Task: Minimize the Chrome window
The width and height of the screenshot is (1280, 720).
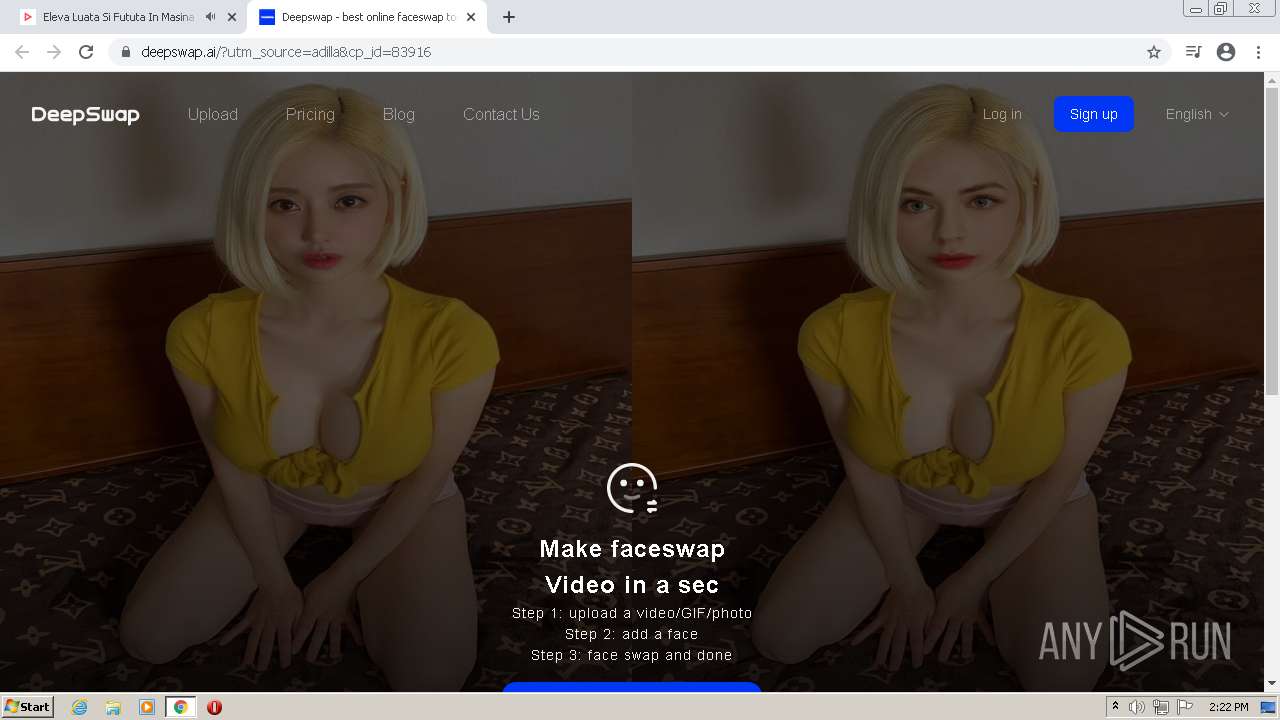Action: [x=1196, y=9]
